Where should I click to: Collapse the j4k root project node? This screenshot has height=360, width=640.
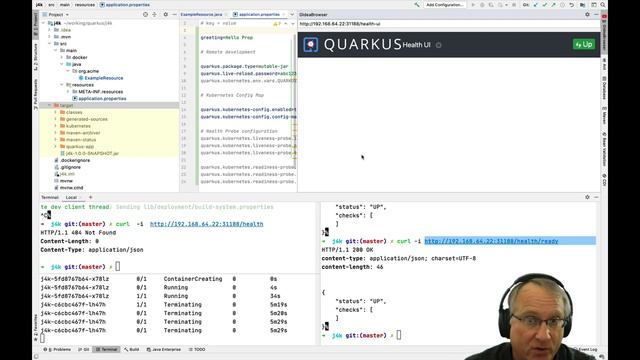pos(44,23)
